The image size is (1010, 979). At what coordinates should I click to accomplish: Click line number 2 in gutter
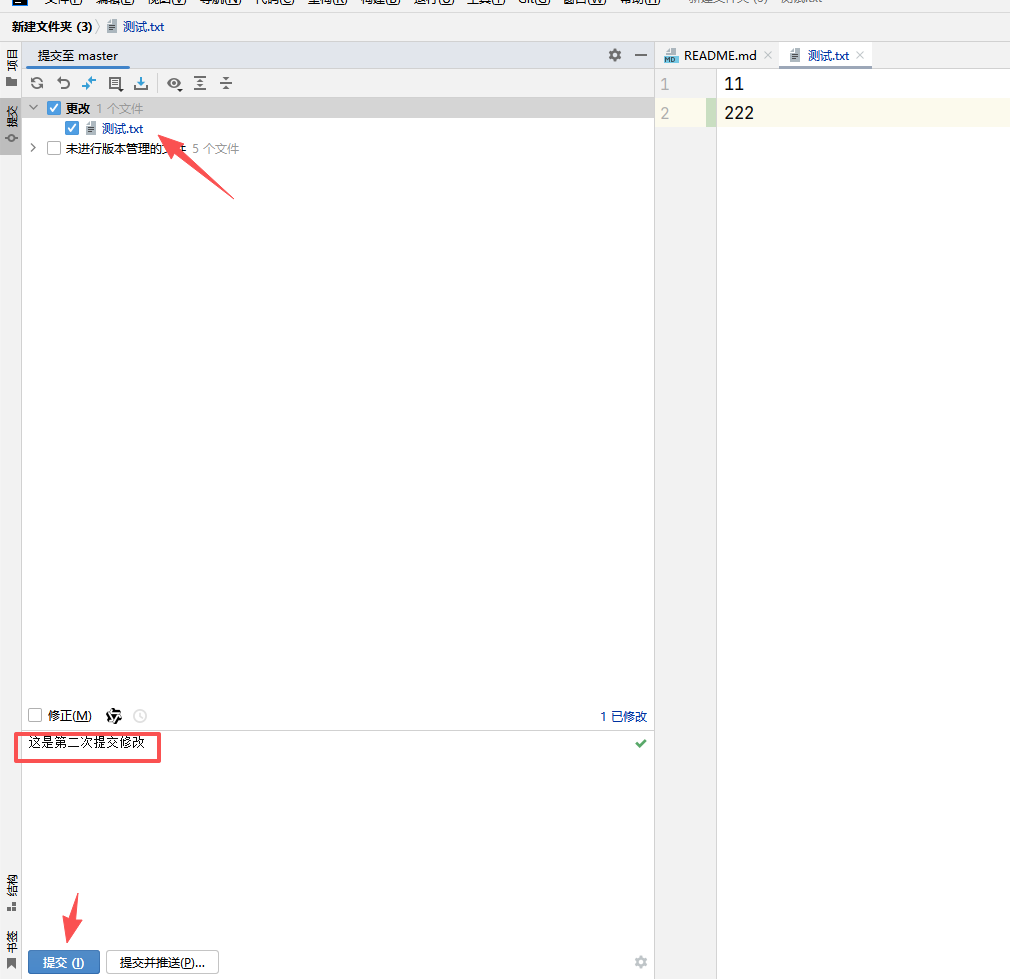(x=665, y=113)
